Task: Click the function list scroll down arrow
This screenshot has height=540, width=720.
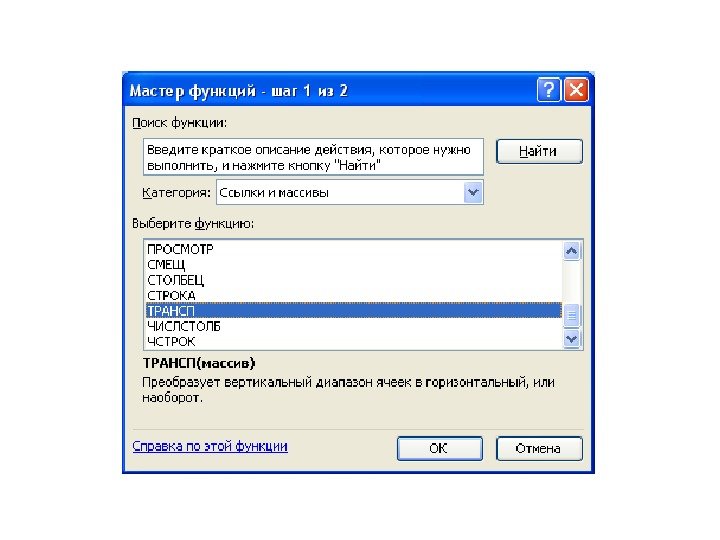Action: pyautogui.click(x=572, y=339)
